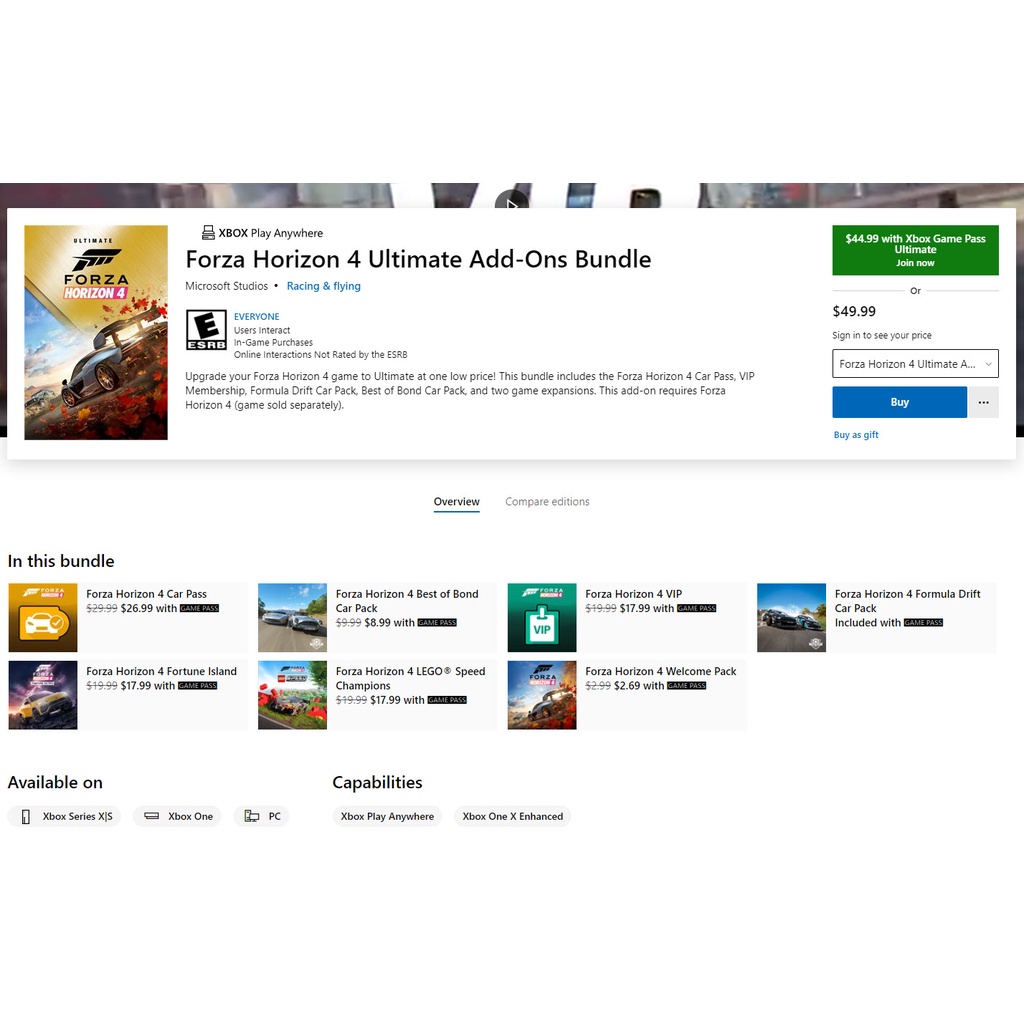The width and height of the screenshot is (1024, 1024).
Task: Click the Game Pass badge on LEGO Speed Champions
Action: point(447,700)
